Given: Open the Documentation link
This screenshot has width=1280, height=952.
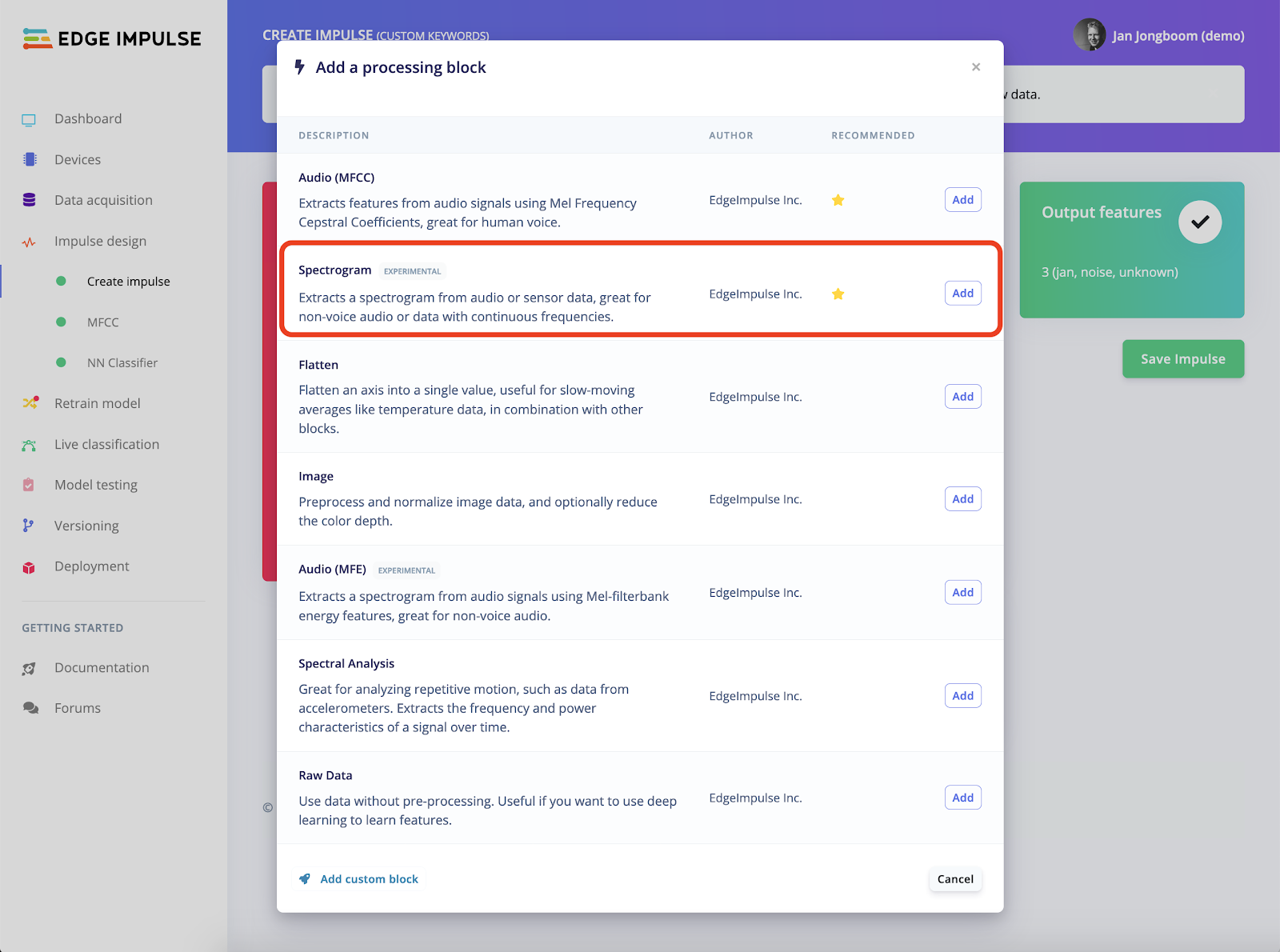Looking at the screenshot, I should click(x=102, y=667).
